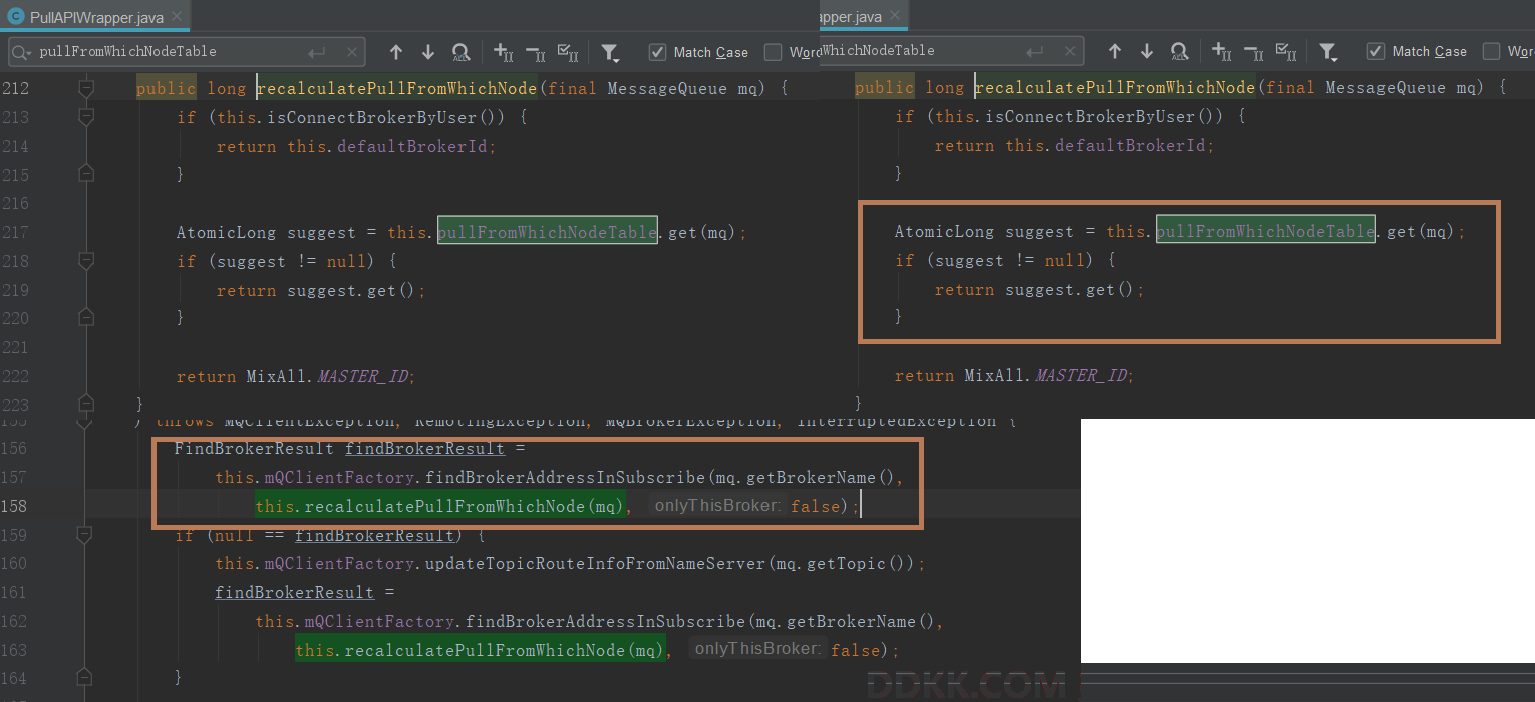Click onlyThisBroker parameter hint on line 163
This screenshot has width=1535, height=702.
[757, 649]
